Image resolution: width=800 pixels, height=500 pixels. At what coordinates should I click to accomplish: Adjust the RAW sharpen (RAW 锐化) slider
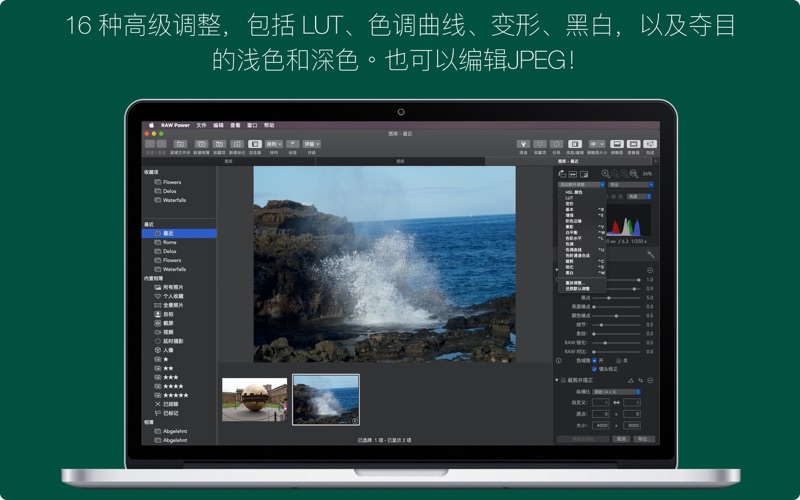[605, 342]
